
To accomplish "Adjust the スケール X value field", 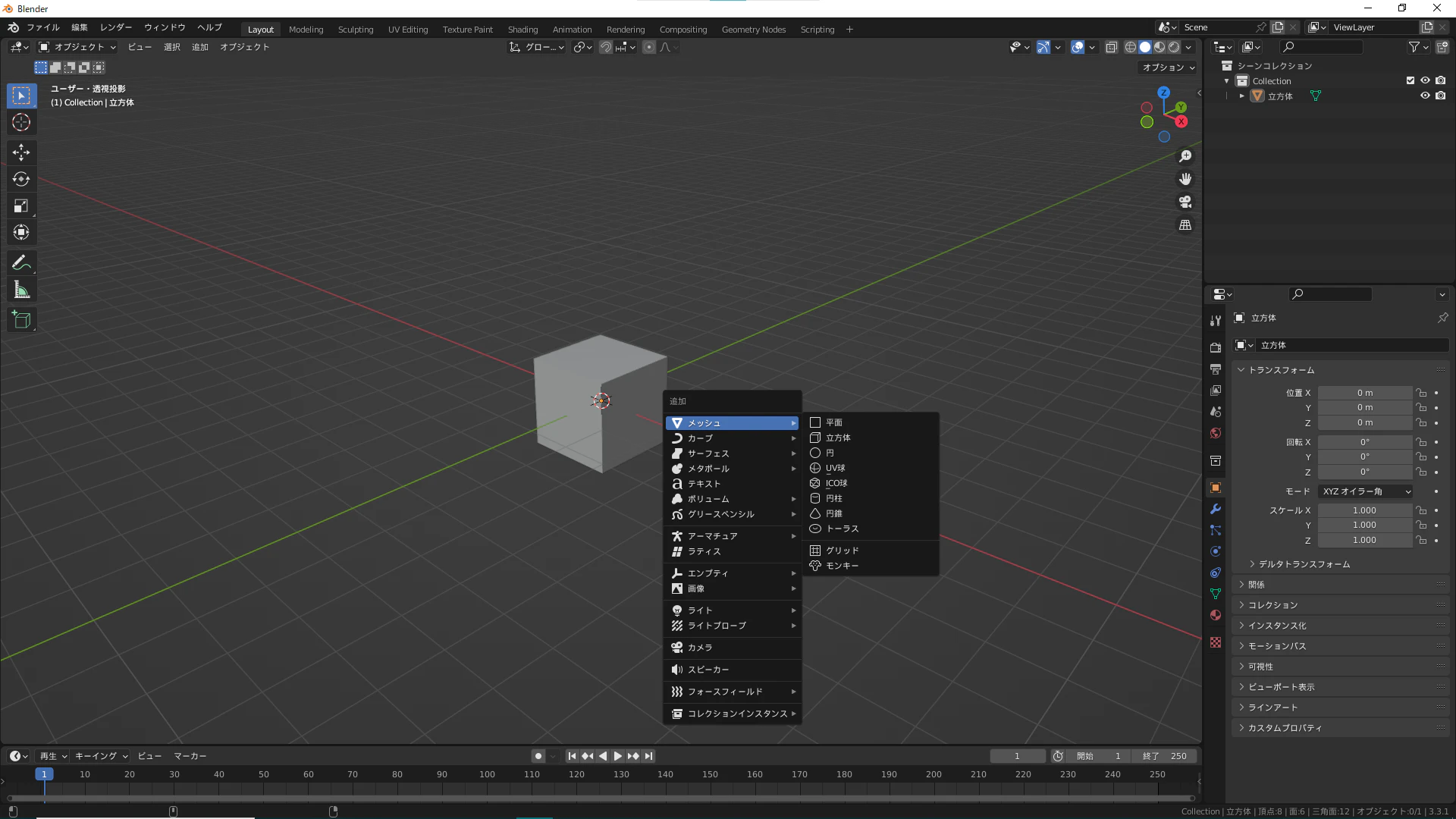I will [1364, 510].
